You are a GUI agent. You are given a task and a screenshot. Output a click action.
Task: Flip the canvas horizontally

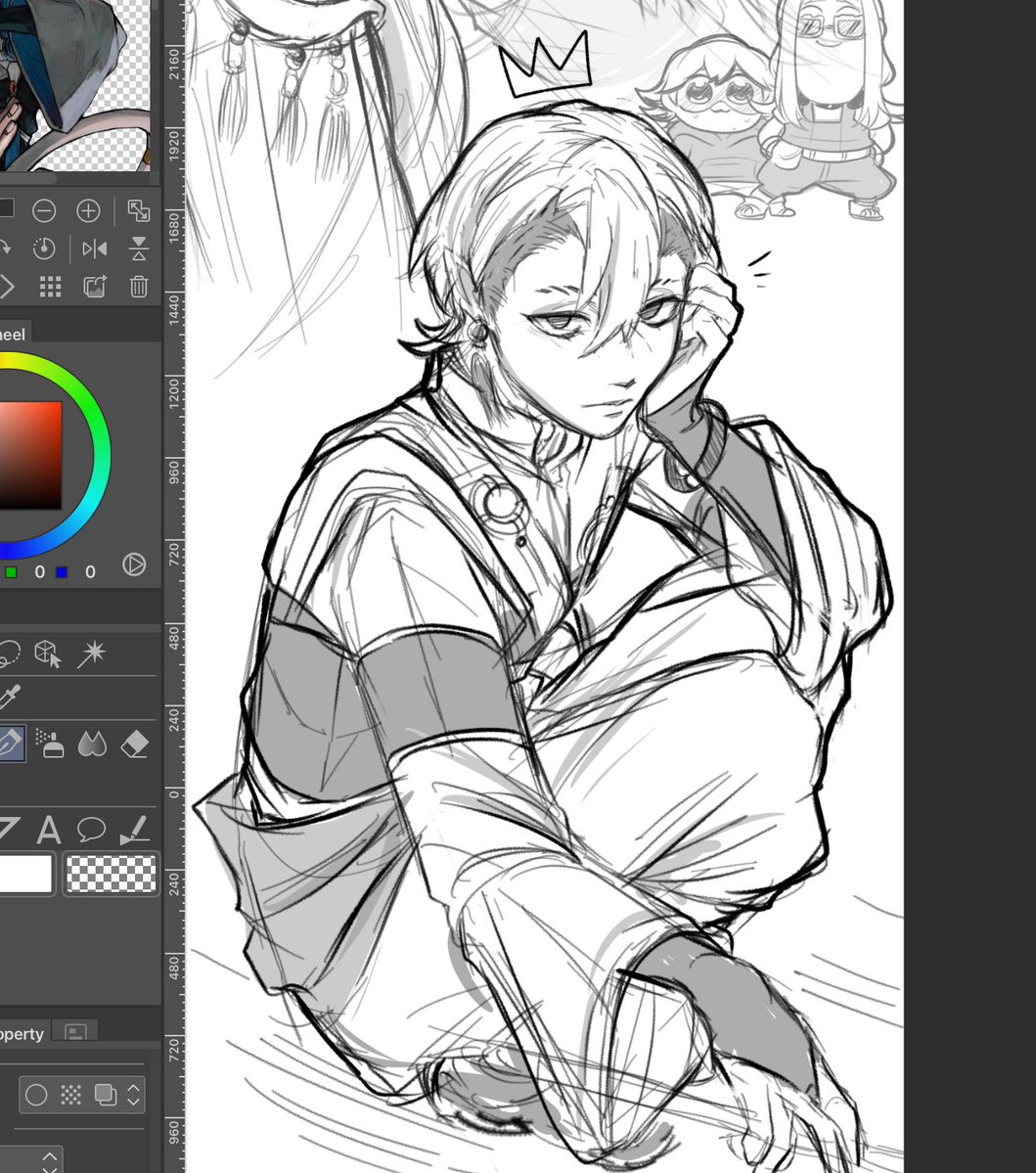(x=94, y=248)
